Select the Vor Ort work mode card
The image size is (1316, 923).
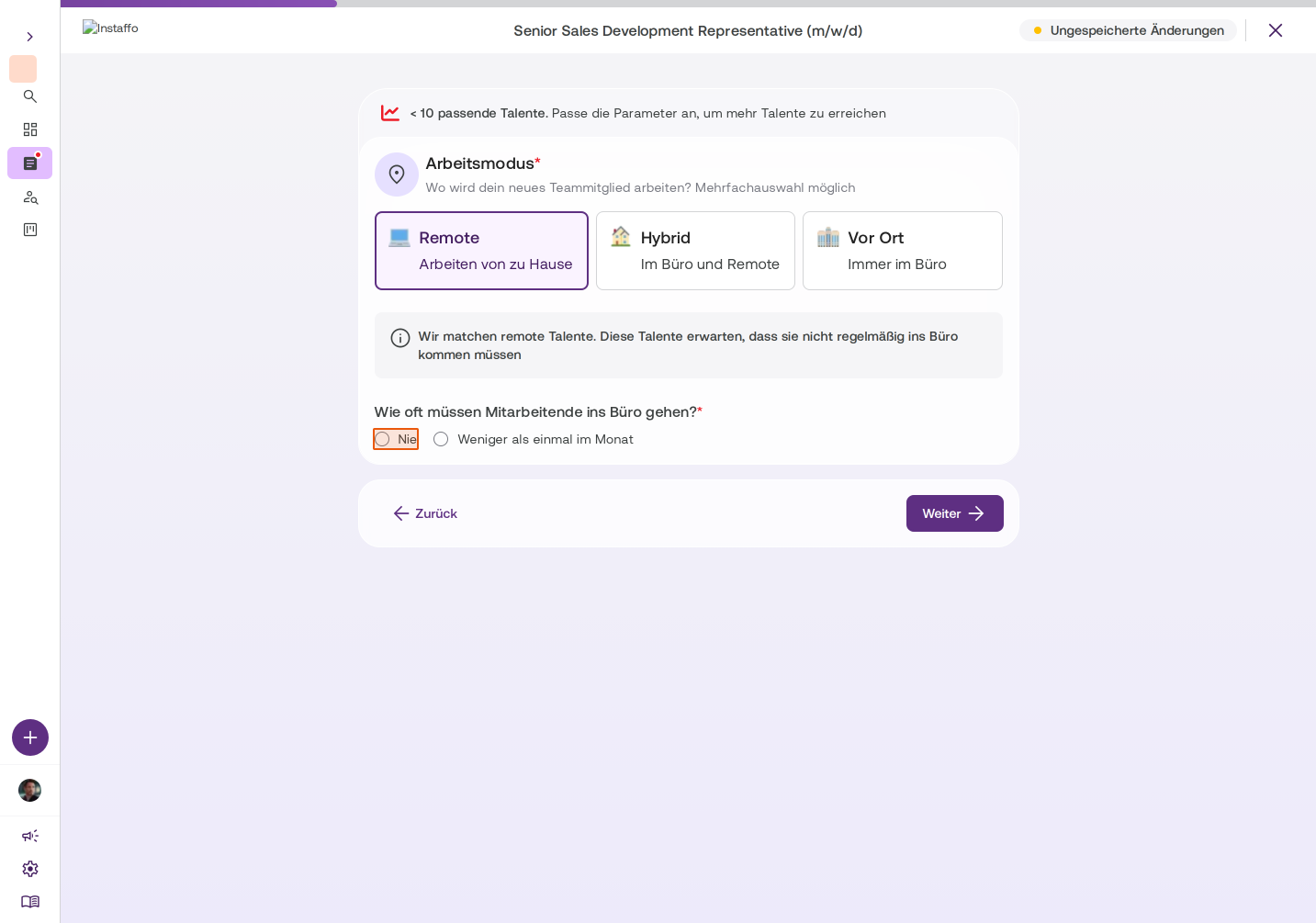(903, 251)
